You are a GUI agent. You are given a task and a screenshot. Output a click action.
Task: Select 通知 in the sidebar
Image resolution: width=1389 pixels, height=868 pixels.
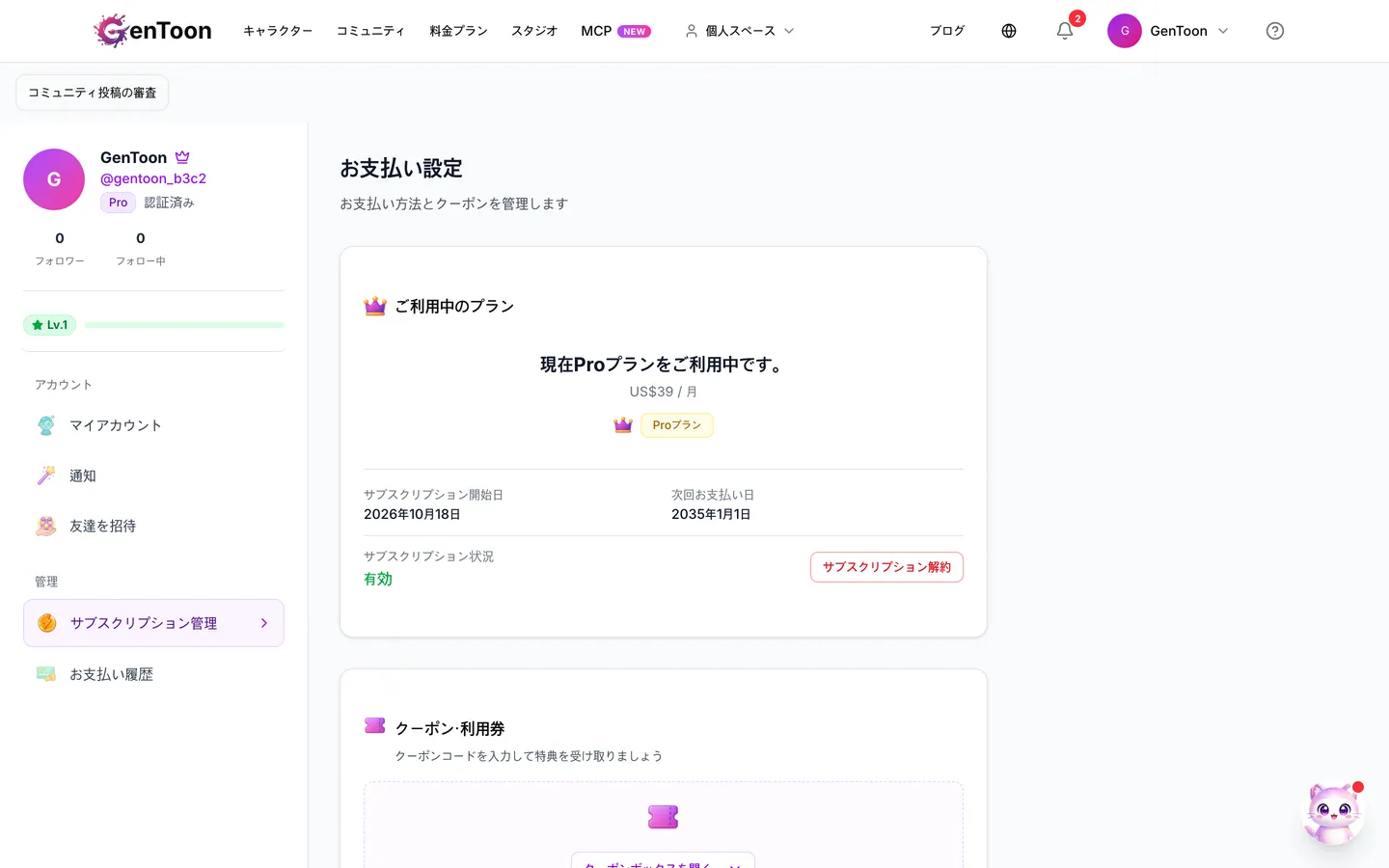pyautogui.click(x=153, y=475)
